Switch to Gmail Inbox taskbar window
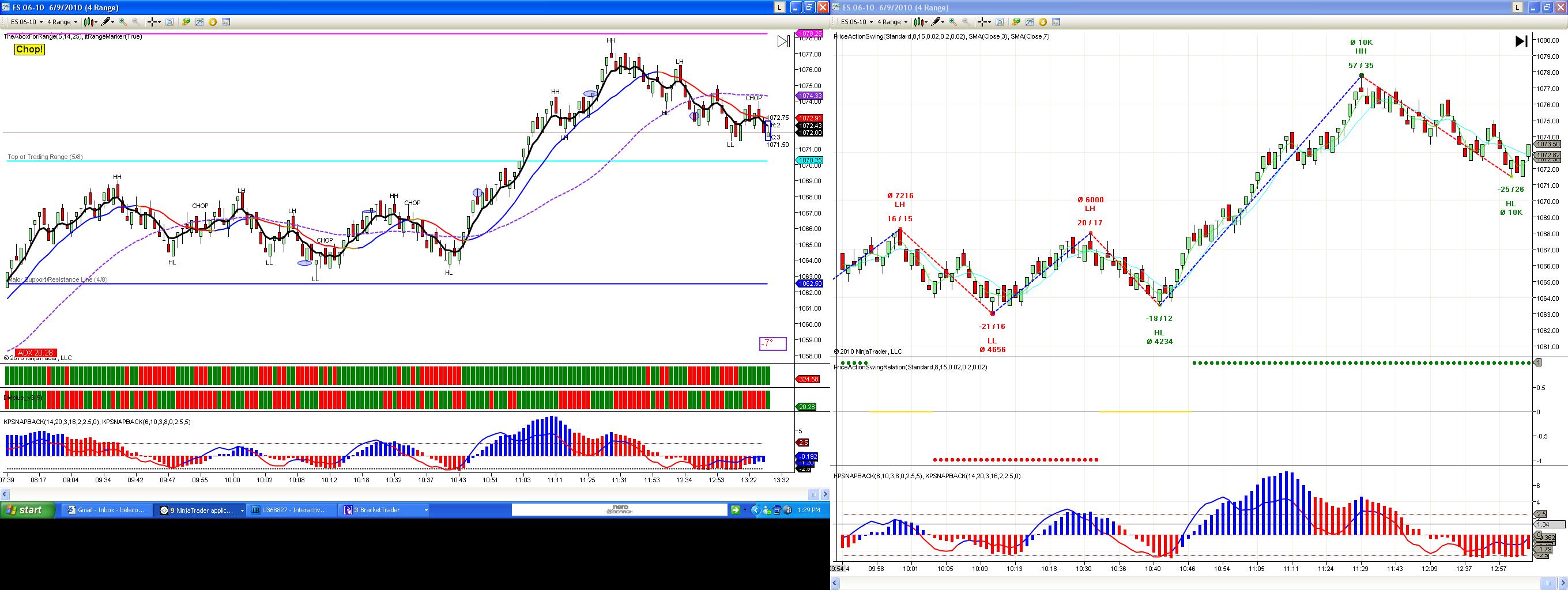Screen dimensions: 1568x590 point(107,510)
